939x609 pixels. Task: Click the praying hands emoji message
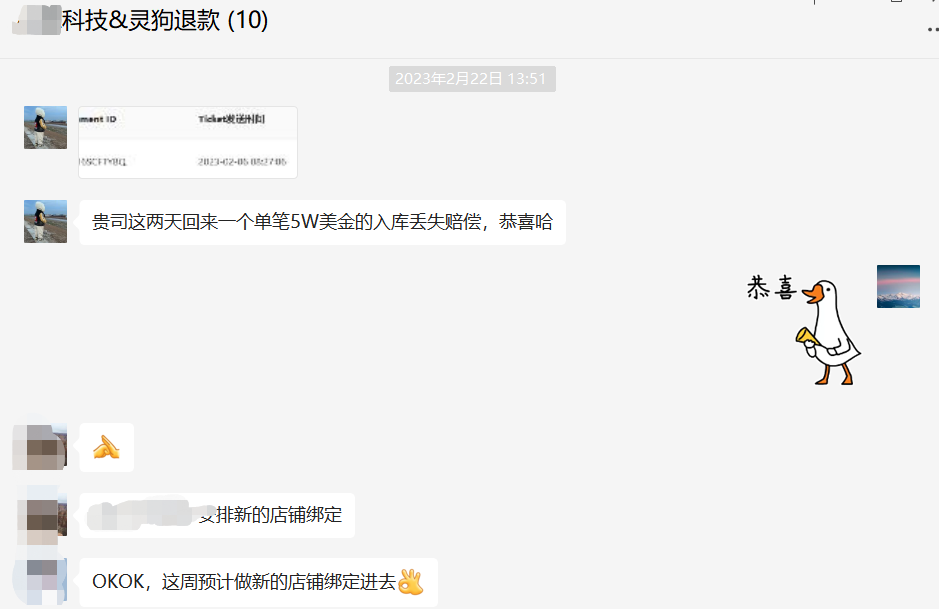(106, 447)
